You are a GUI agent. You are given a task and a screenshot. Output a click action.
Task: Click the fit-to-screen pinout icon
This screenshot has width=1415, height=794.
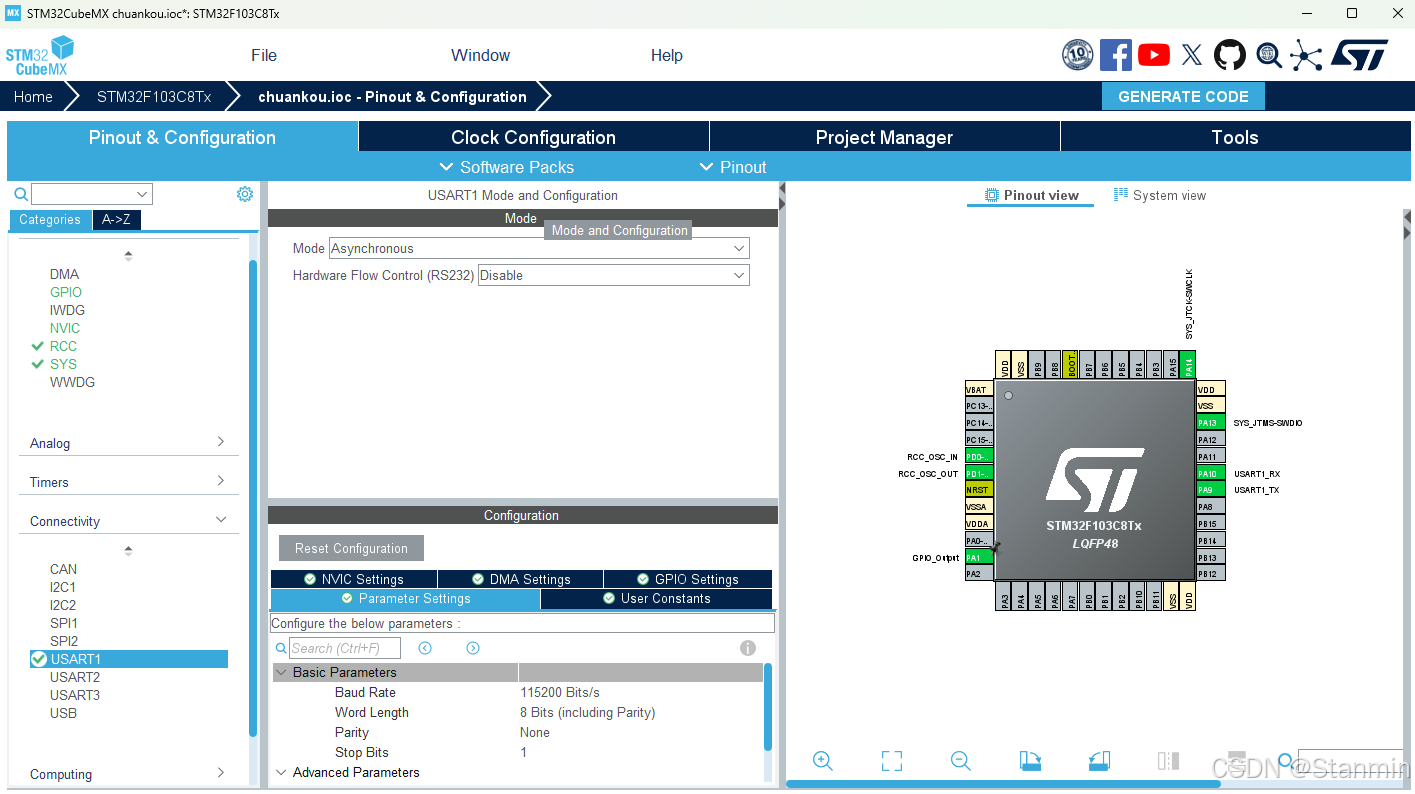(x=892, y=761)
